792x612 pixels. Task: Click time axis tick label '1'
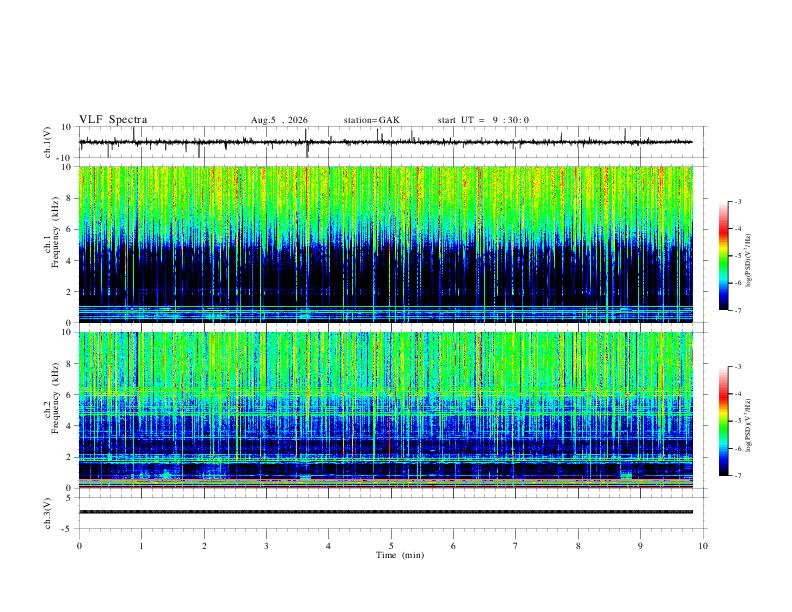pos(142,546)
